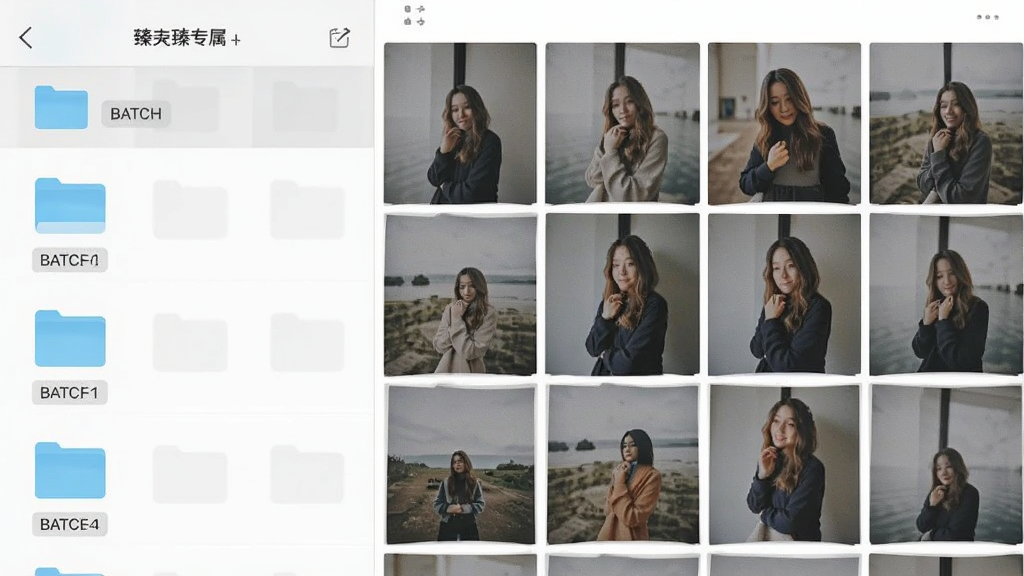Screen dimensions: 1024x576
Task: Open the three-dot more options menu
Action: (987, 17)
